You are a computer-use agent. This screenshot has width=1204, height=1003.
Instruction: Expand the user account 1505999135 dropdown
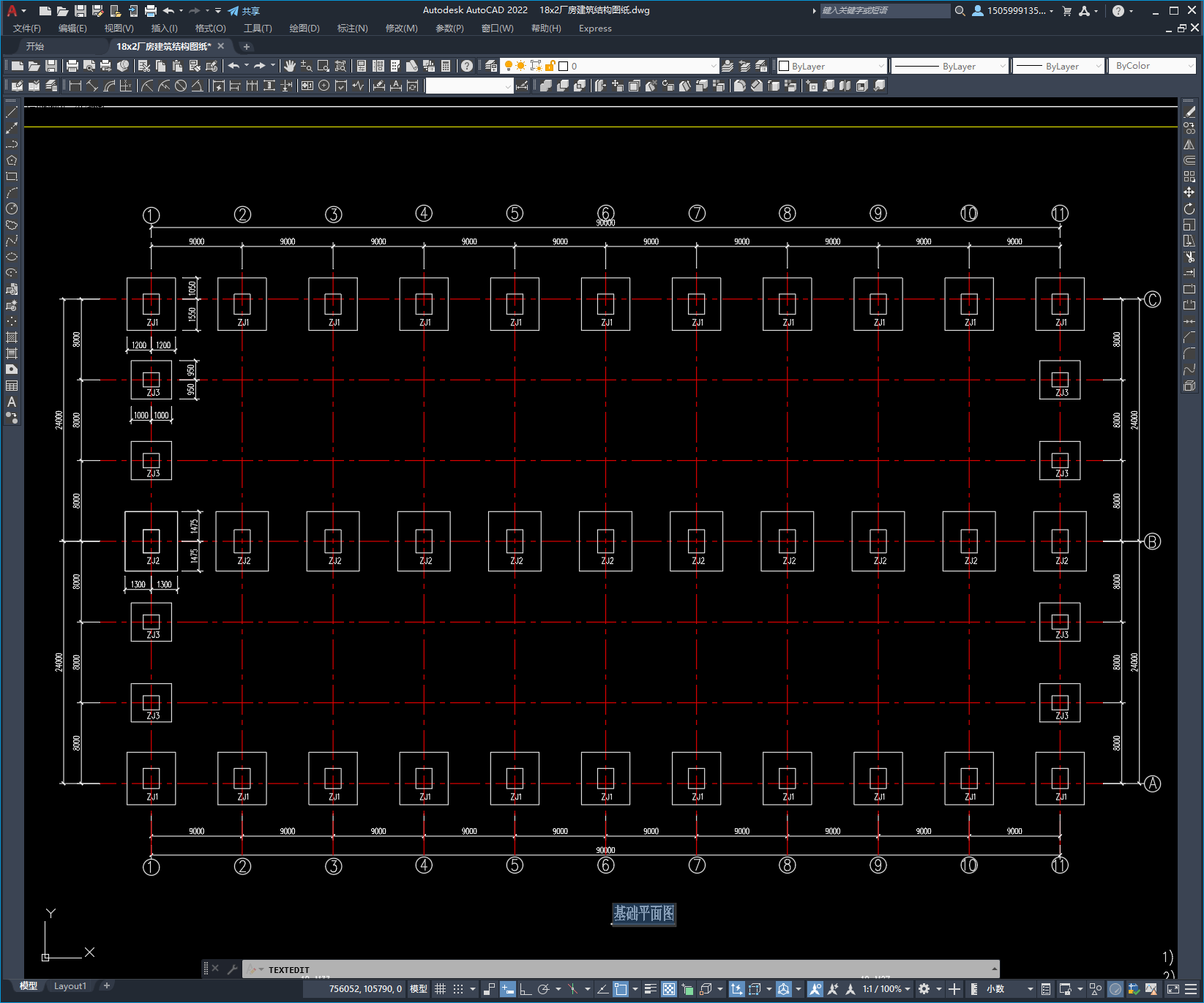1013,11
